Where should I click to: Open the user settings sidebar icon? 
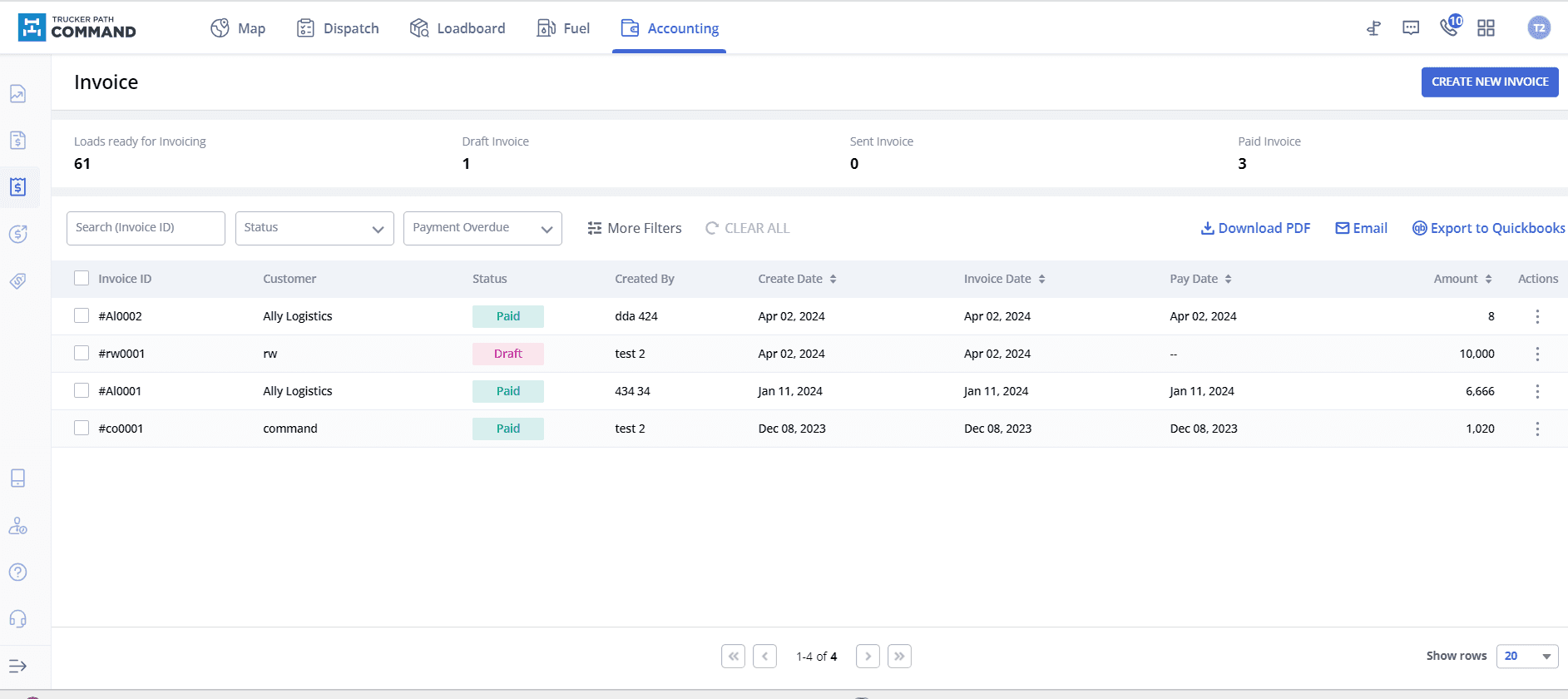[17, 526]
